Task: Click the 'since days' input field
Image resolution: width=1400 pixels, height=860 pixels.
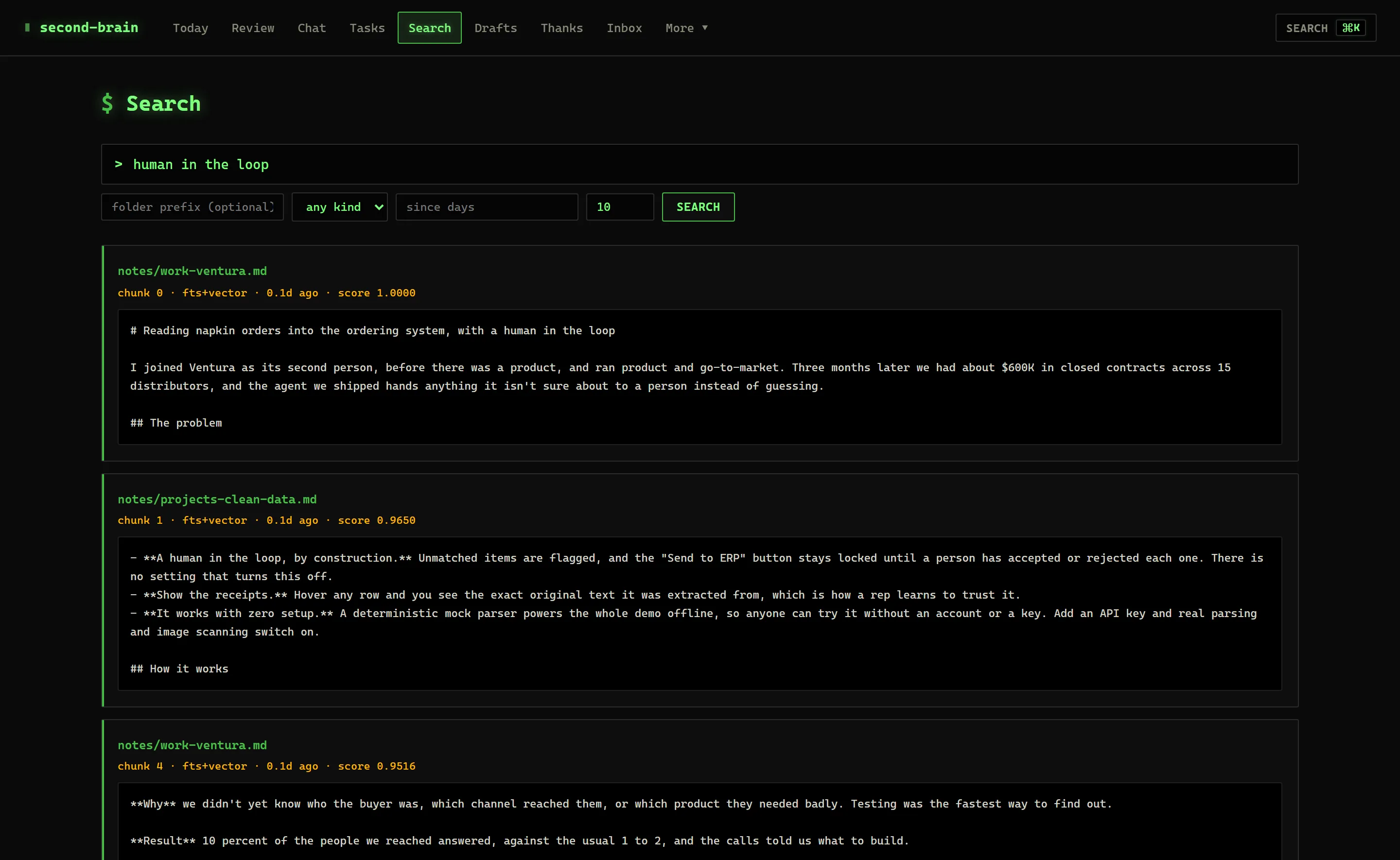Action: tap(487, 207)
